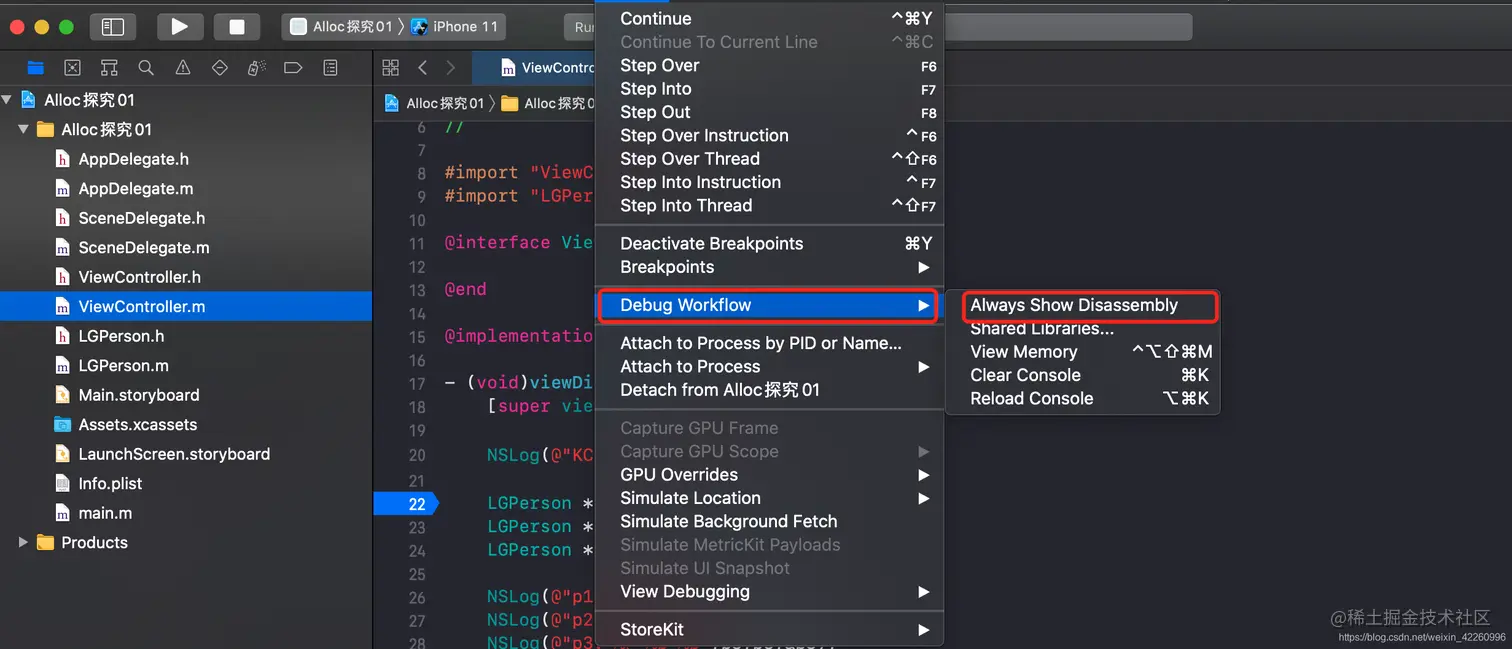Image resolution: width=1512 pixels, height=649 pixels.
Task: Choose Shared Libraries…
Action: click(1083, 329)
